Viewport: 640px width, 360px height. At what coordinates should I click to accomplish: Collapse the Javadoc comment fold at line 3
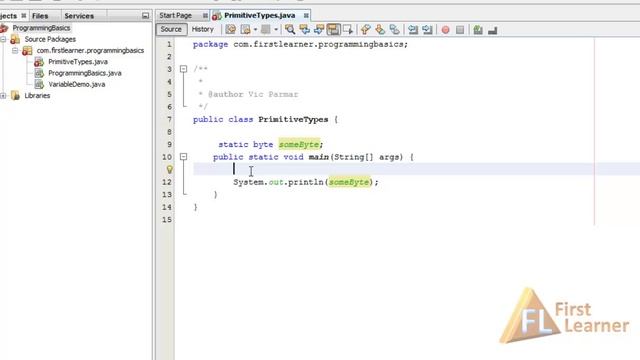click(x=183, y=69)
